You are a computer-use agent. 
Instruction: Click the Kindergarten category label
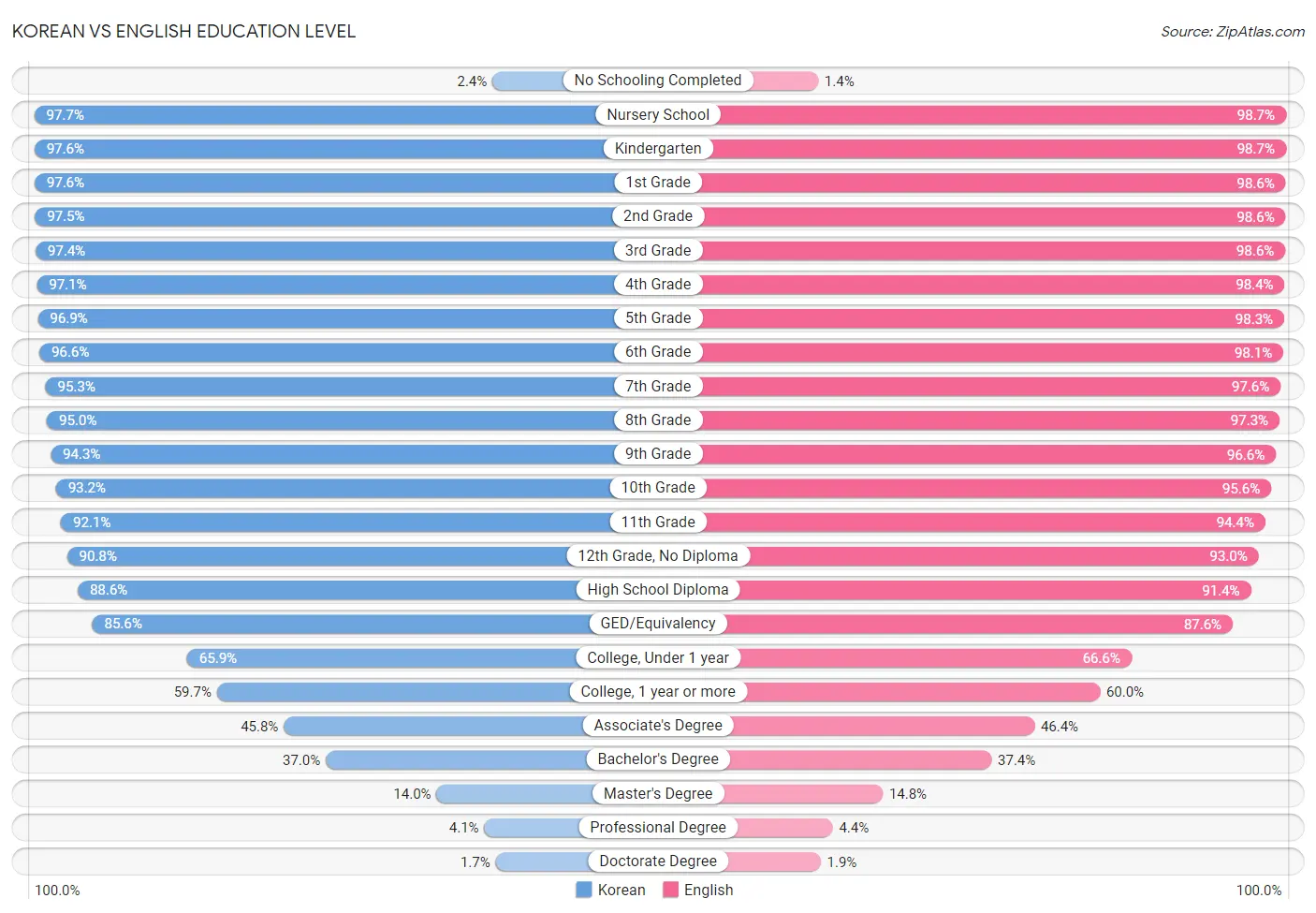pyautogui.click(x=658, y=148)
